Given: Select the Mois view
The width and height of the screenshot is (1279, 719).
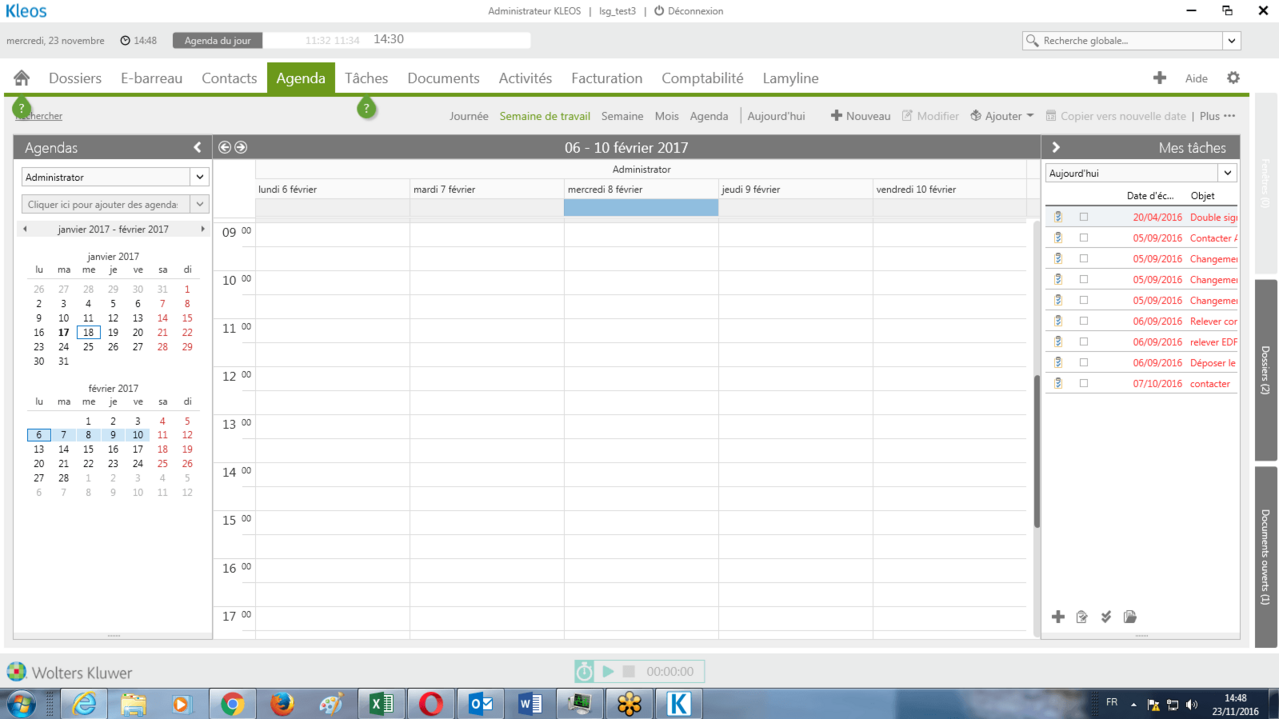Looking at the screenshot, I should point(666,116).
